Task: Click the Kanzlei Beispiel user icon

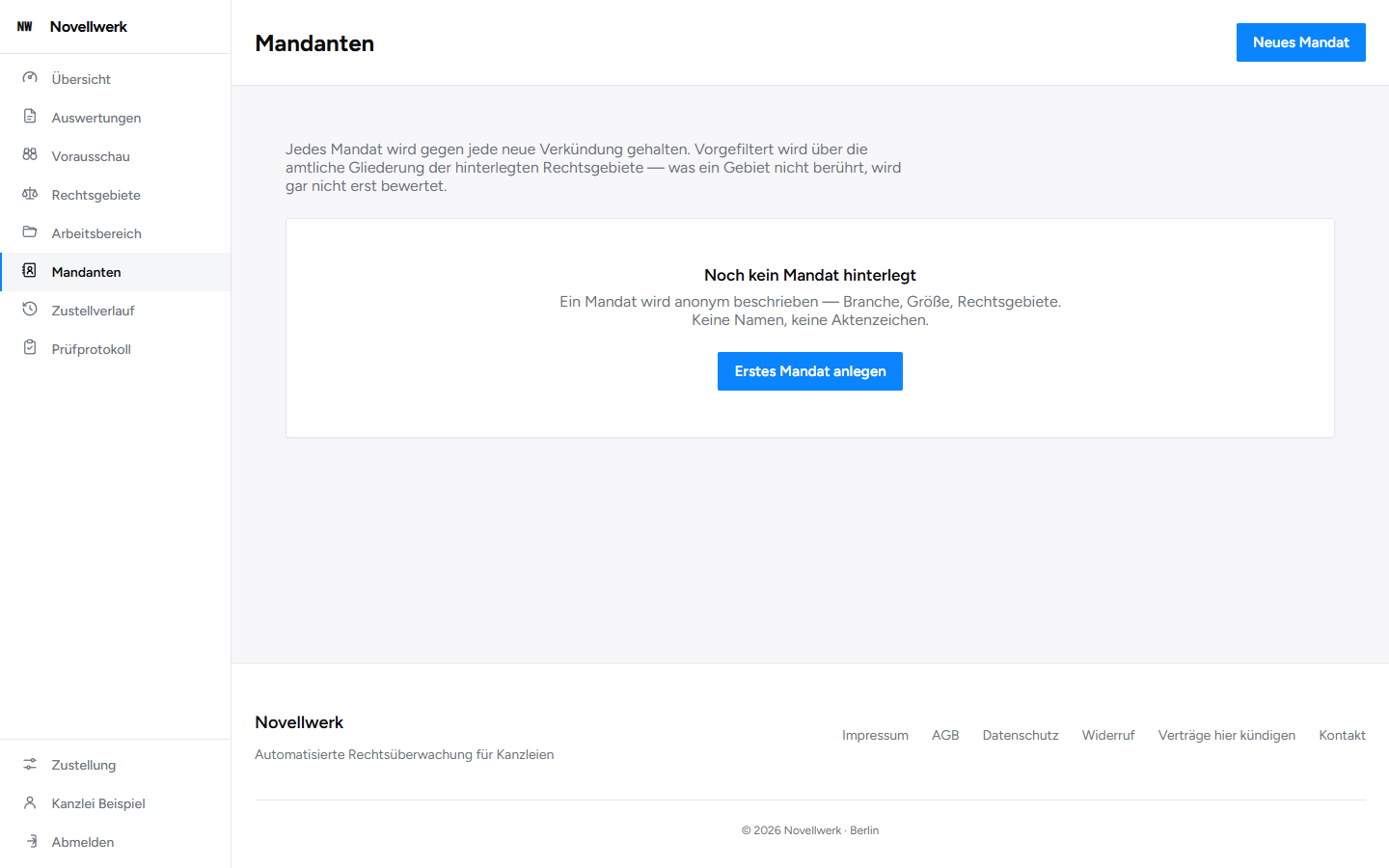Action: (x=30, y=802)
